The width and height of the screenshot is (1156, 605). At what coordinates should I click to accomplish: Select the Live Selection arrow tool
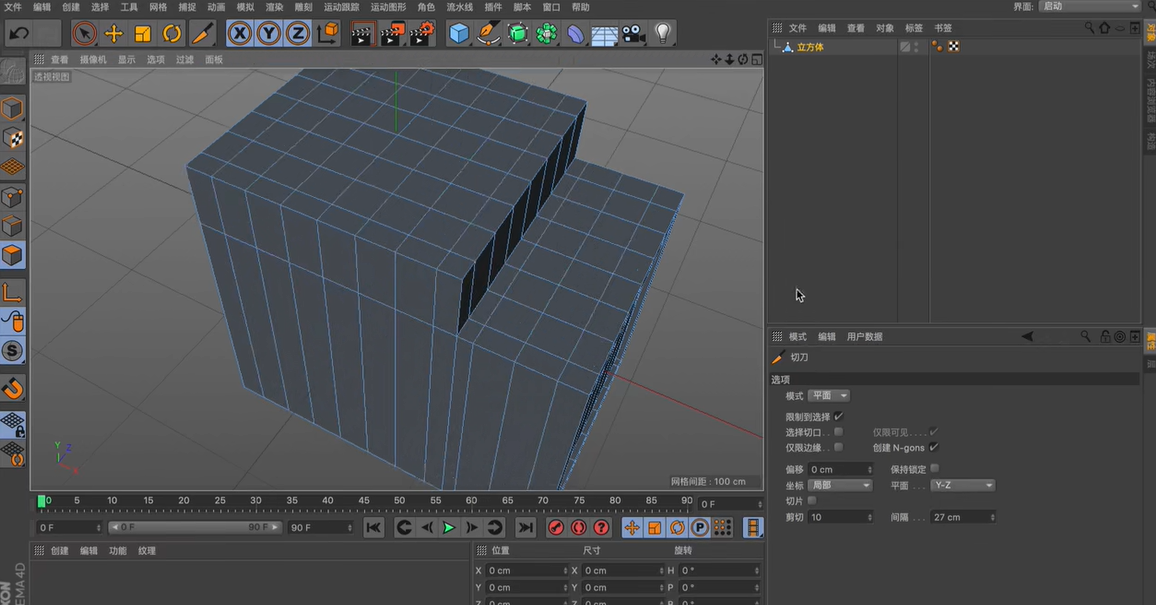click(x=85, y=33)
